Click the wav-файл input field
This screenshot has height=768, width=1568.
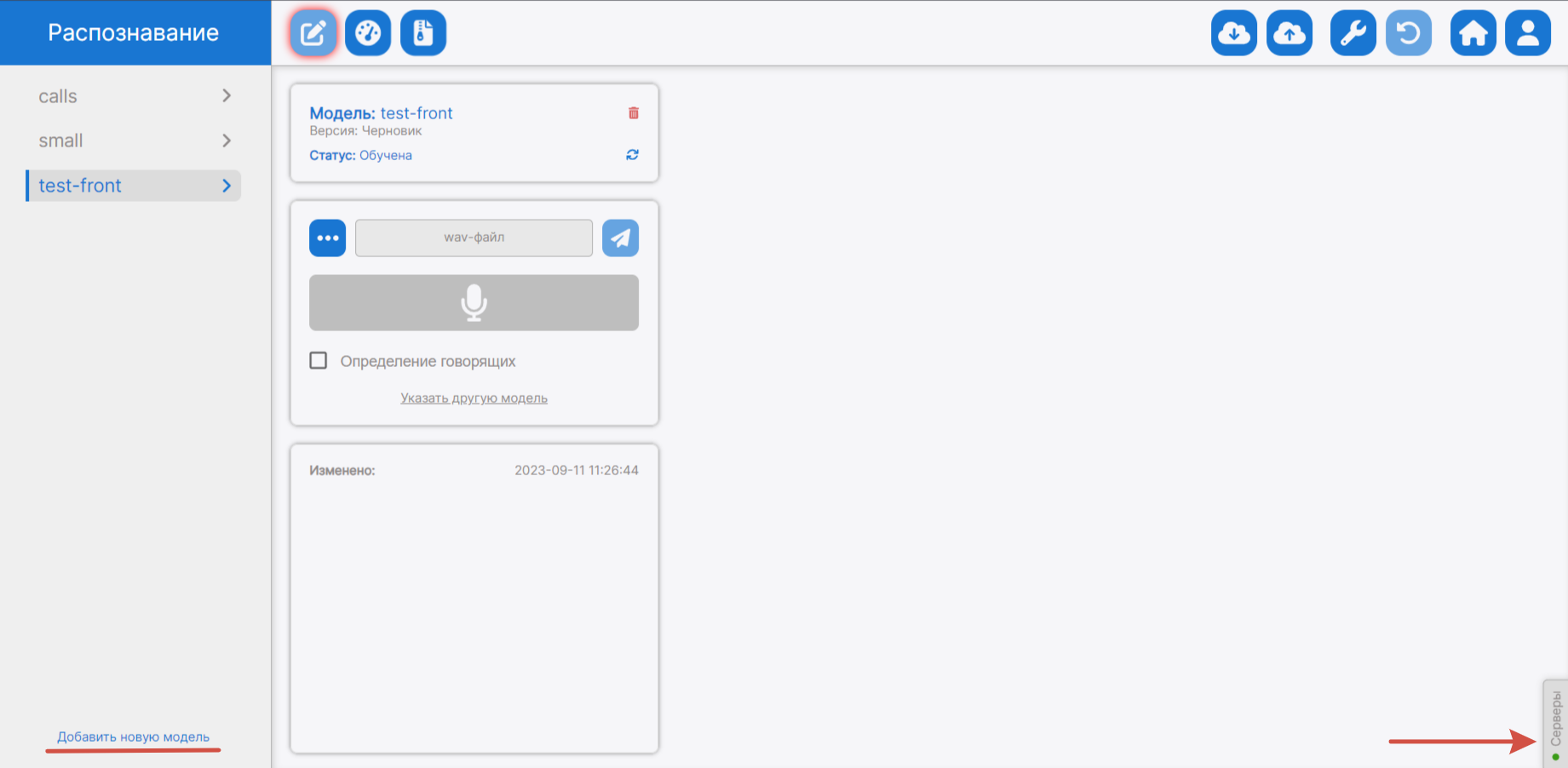[474, 238]
